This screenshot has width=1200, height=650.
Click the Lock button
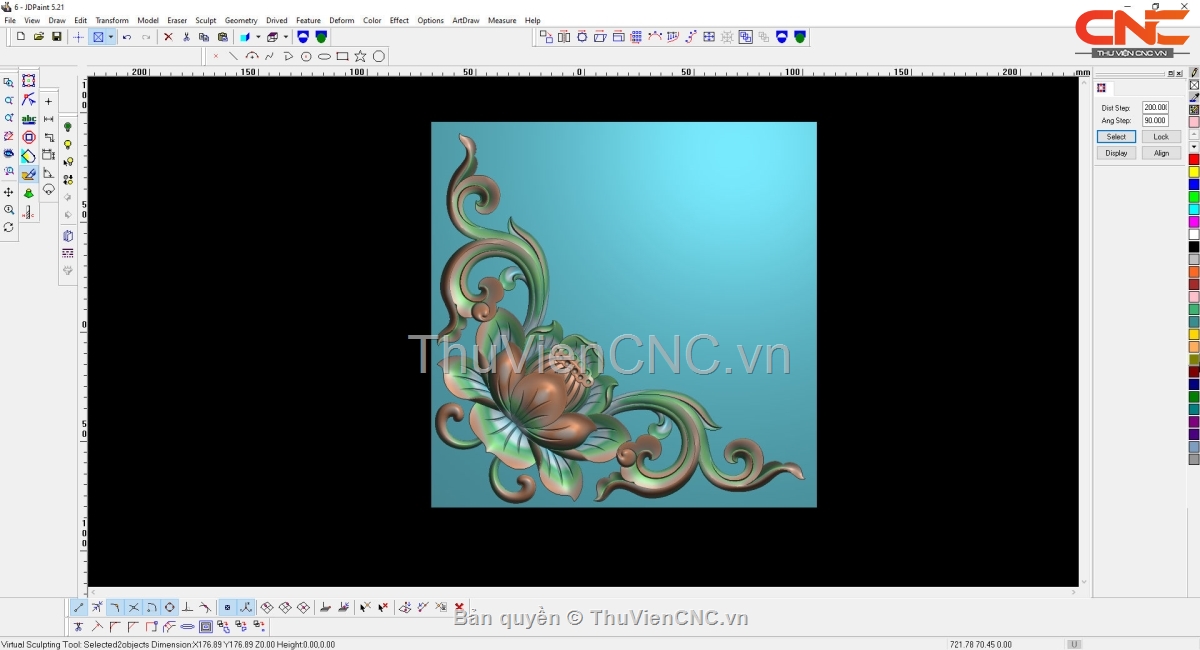[x=1160, y=137]
